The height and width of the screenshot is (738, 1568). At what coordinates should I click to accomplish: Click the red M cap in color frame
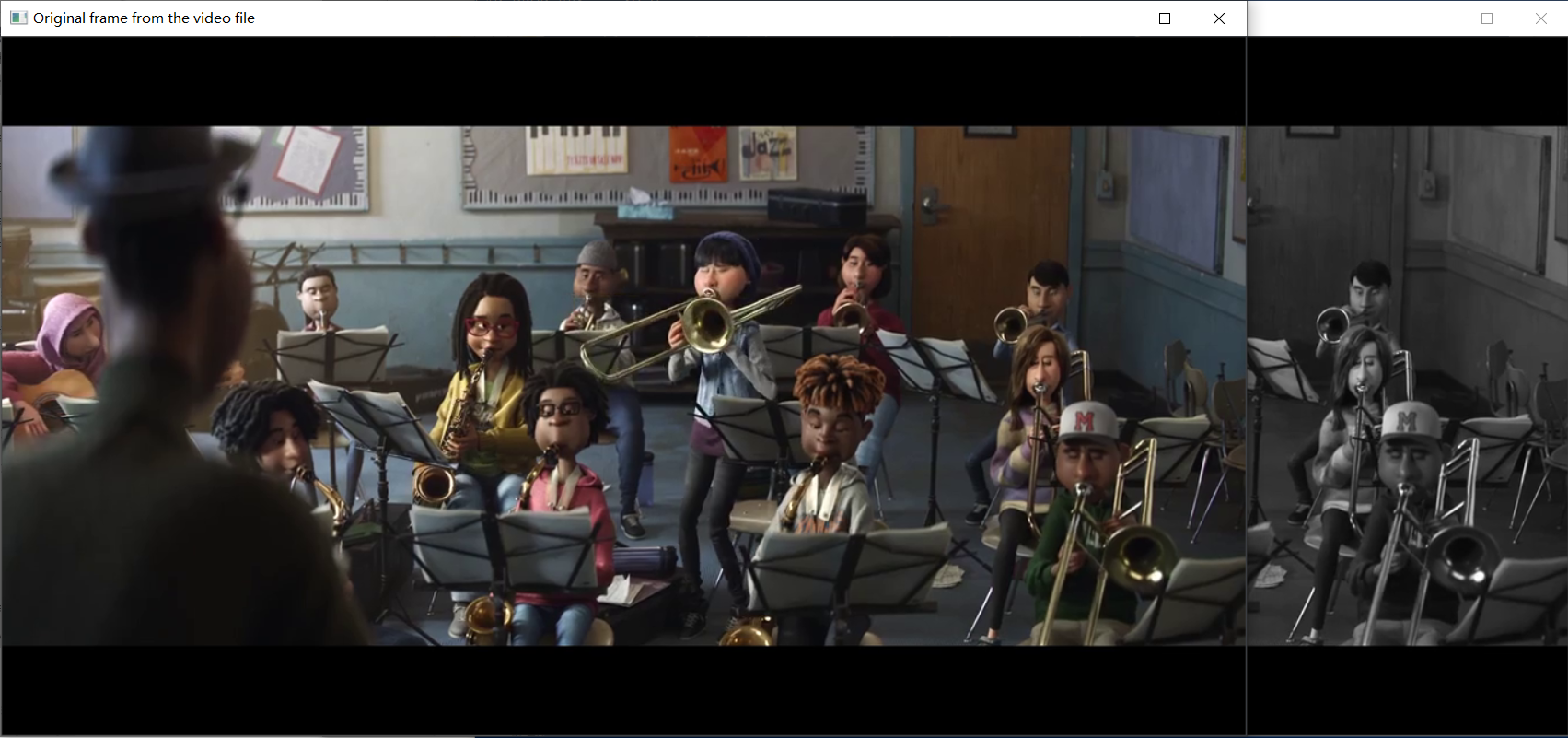click(x=1086, y=422)
